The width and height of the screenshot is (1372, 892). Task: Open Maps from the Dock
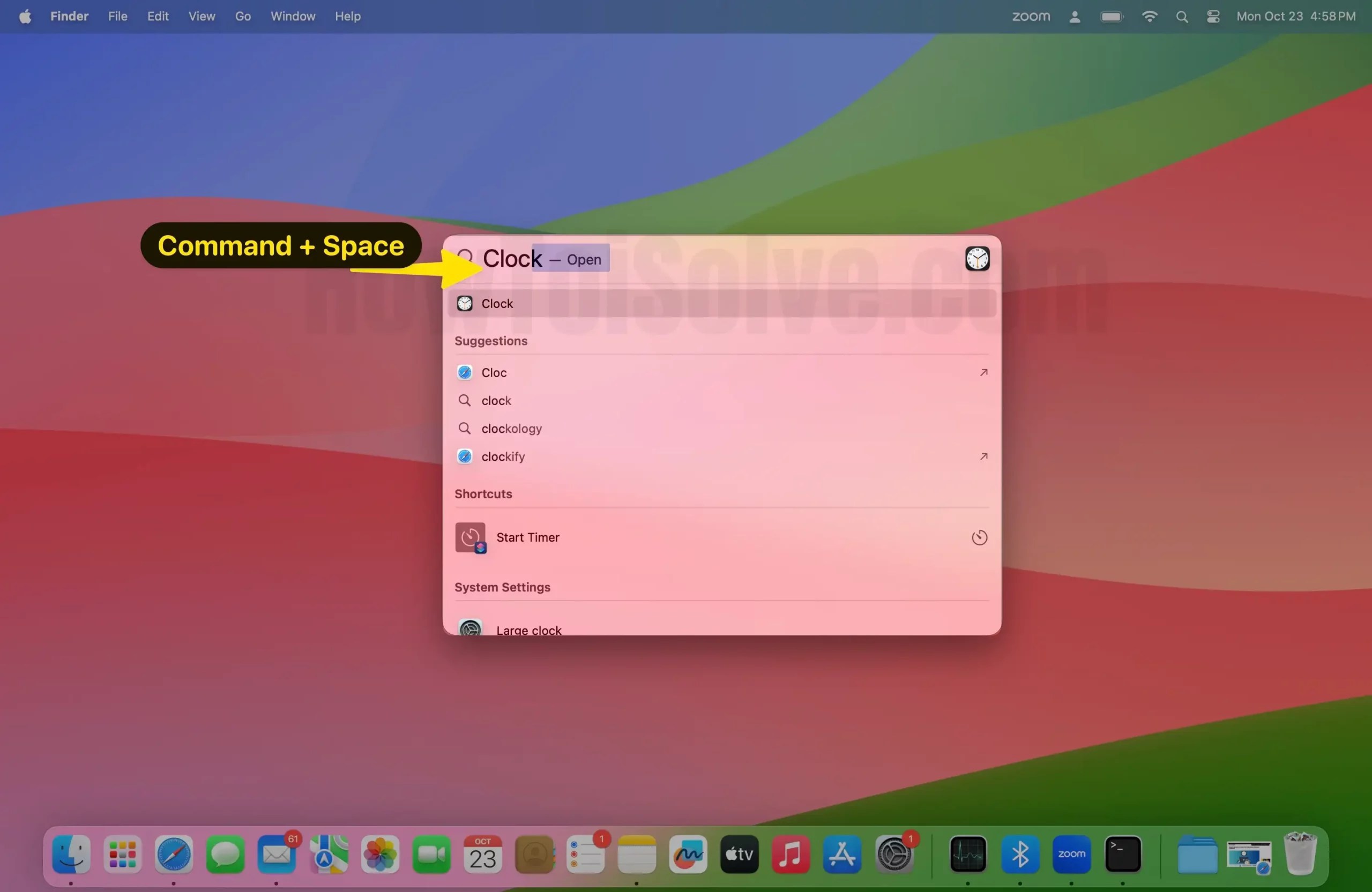[327, 855]
